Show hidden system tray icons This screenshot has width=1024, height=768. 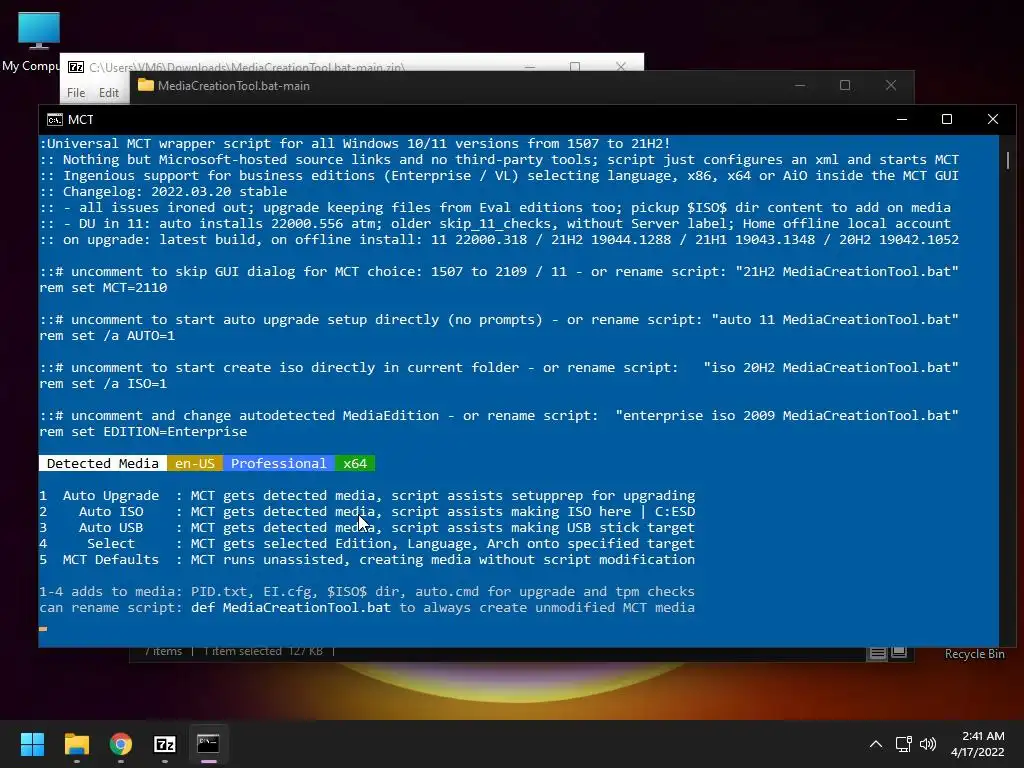(x=876, y=744)
